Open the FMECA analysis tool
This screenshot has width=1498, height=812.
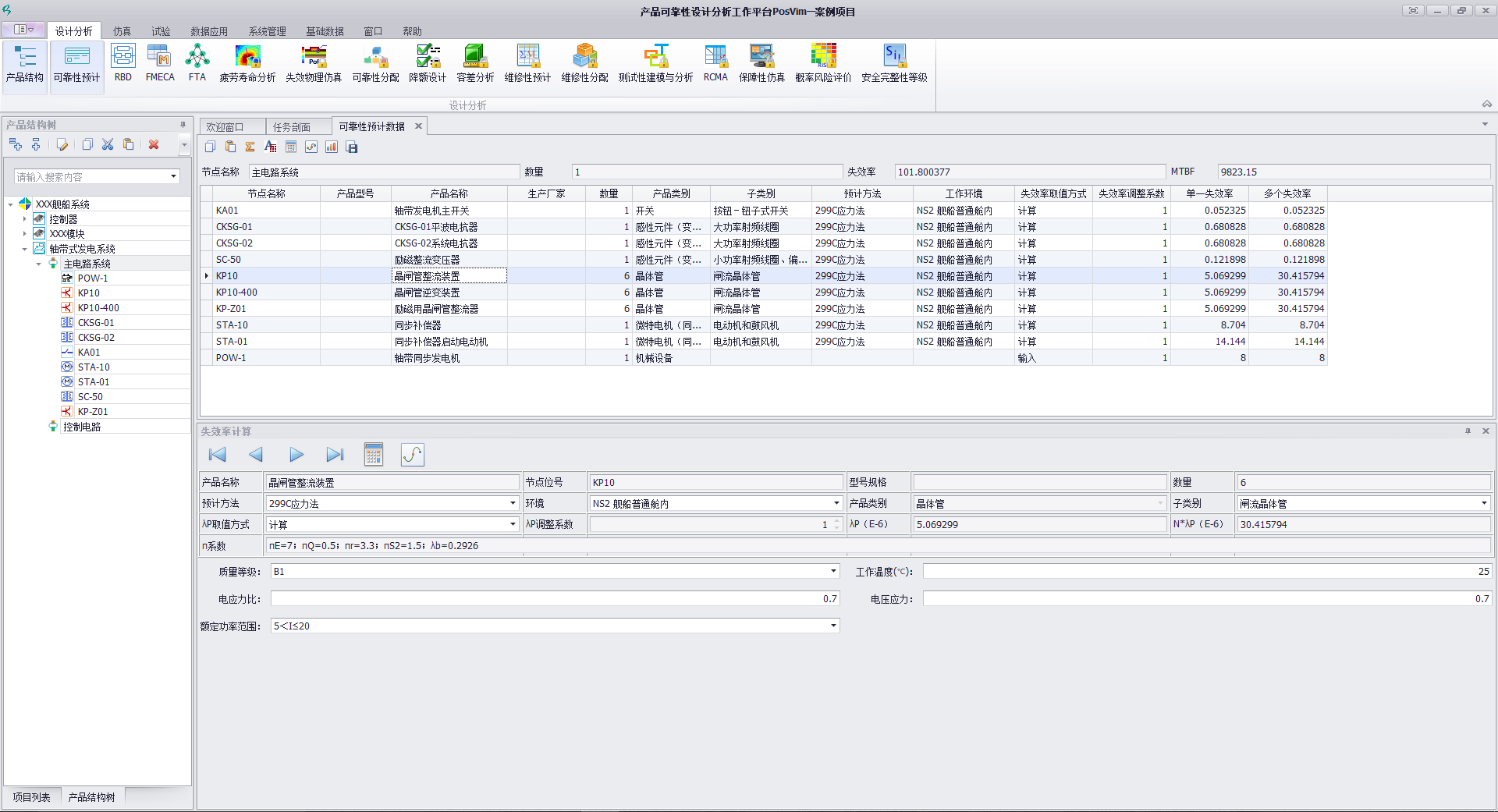160,62
